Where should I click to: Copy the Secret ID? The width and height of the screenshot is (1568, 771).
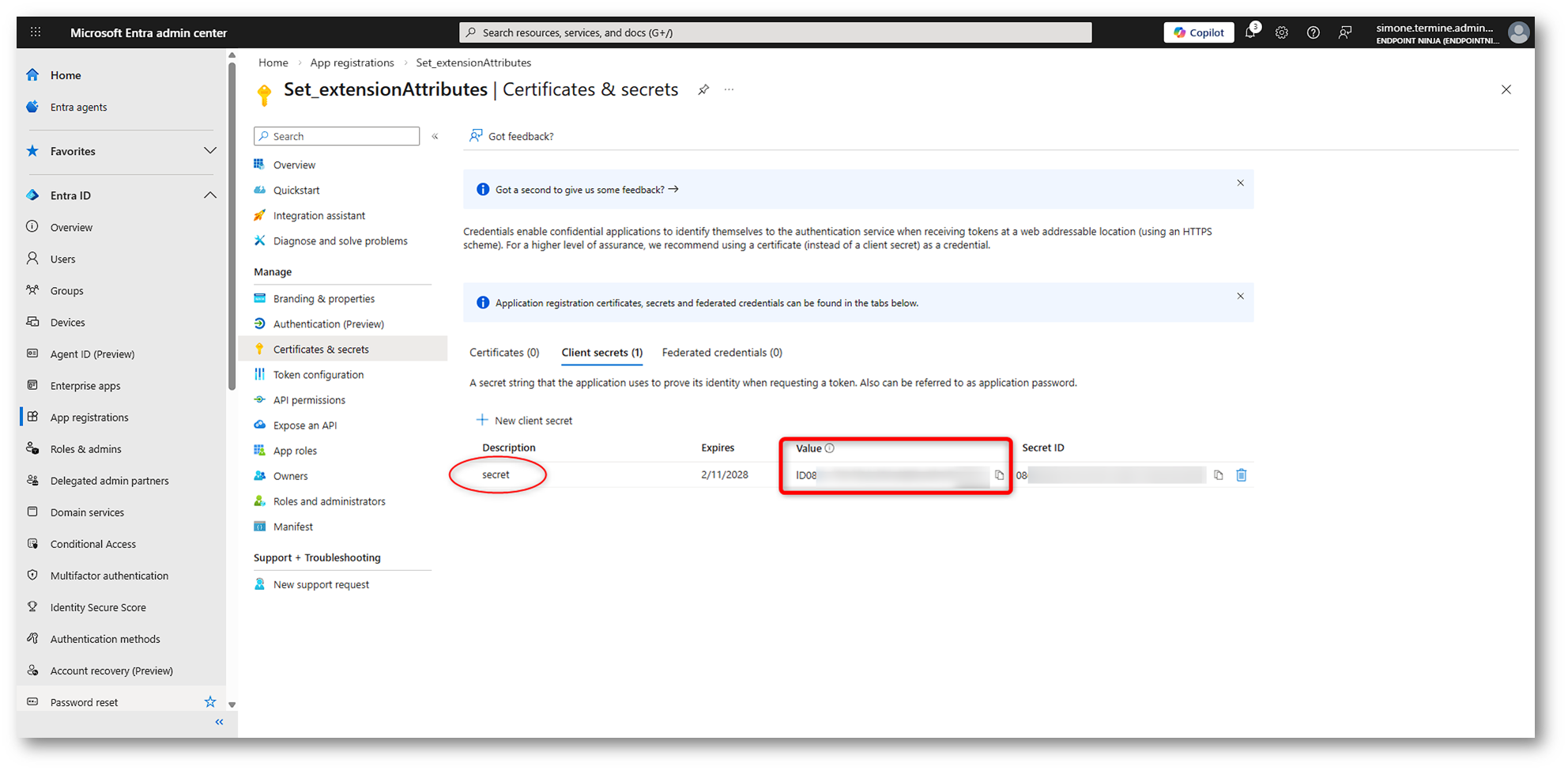point(1219,475)
